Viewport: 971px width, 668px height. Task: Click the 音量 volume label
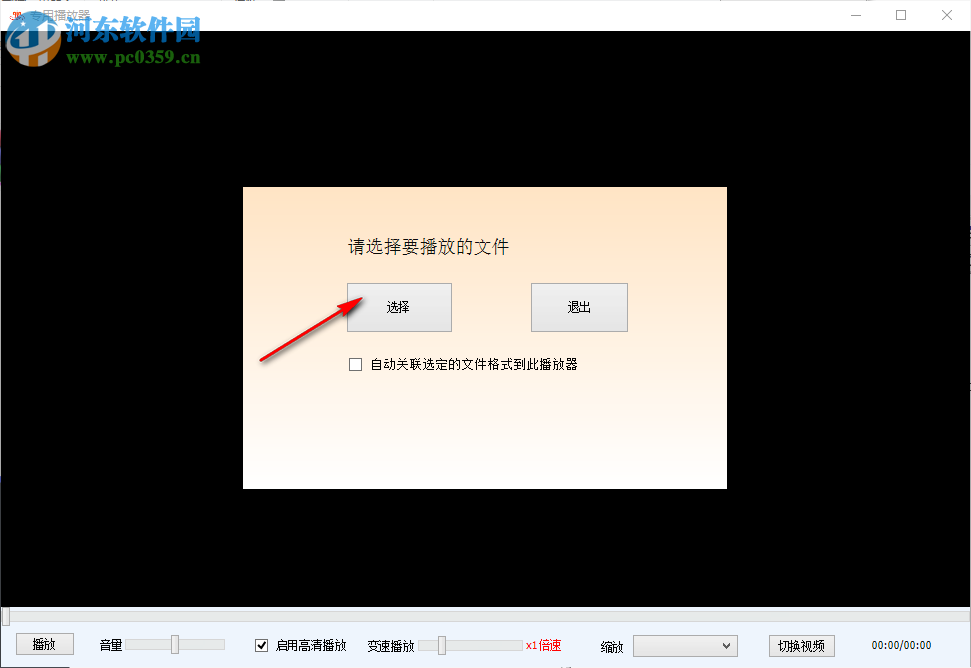pos(110,645)
